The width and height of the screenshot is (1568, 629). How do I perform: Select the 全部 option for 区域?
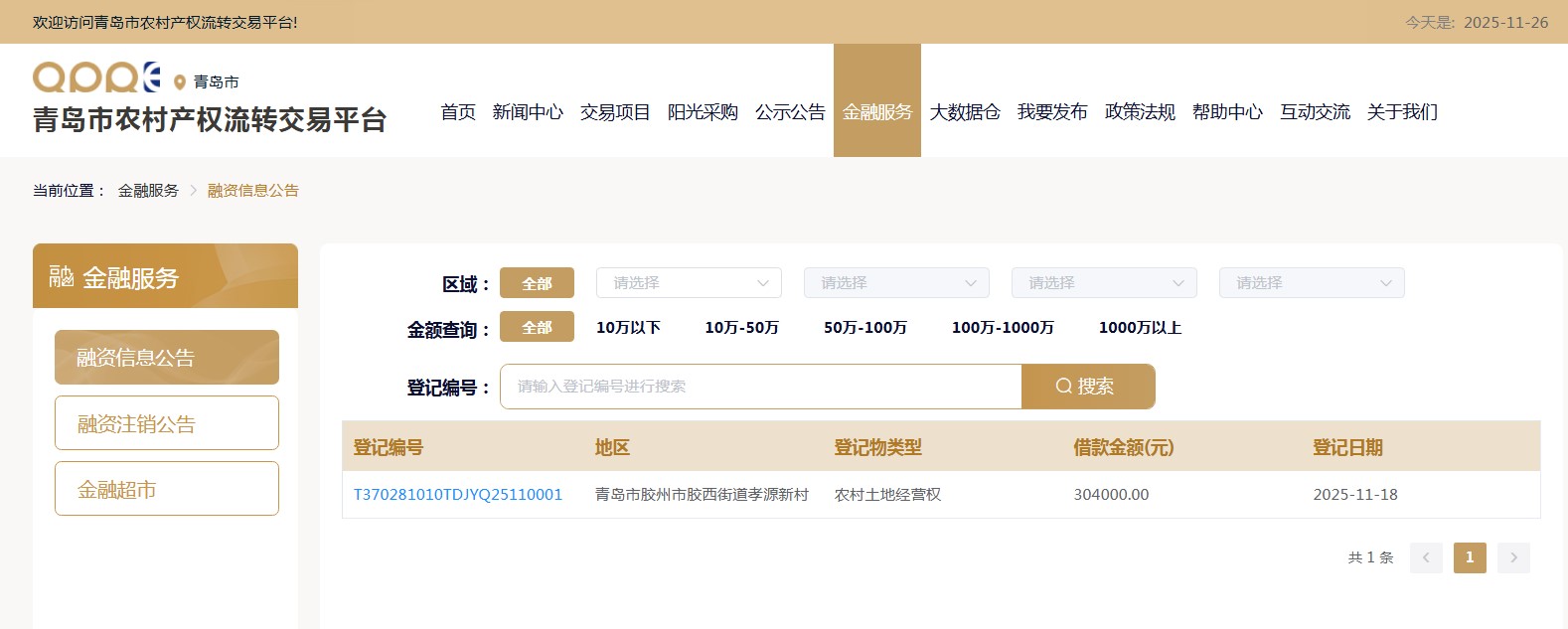(537, 283)
